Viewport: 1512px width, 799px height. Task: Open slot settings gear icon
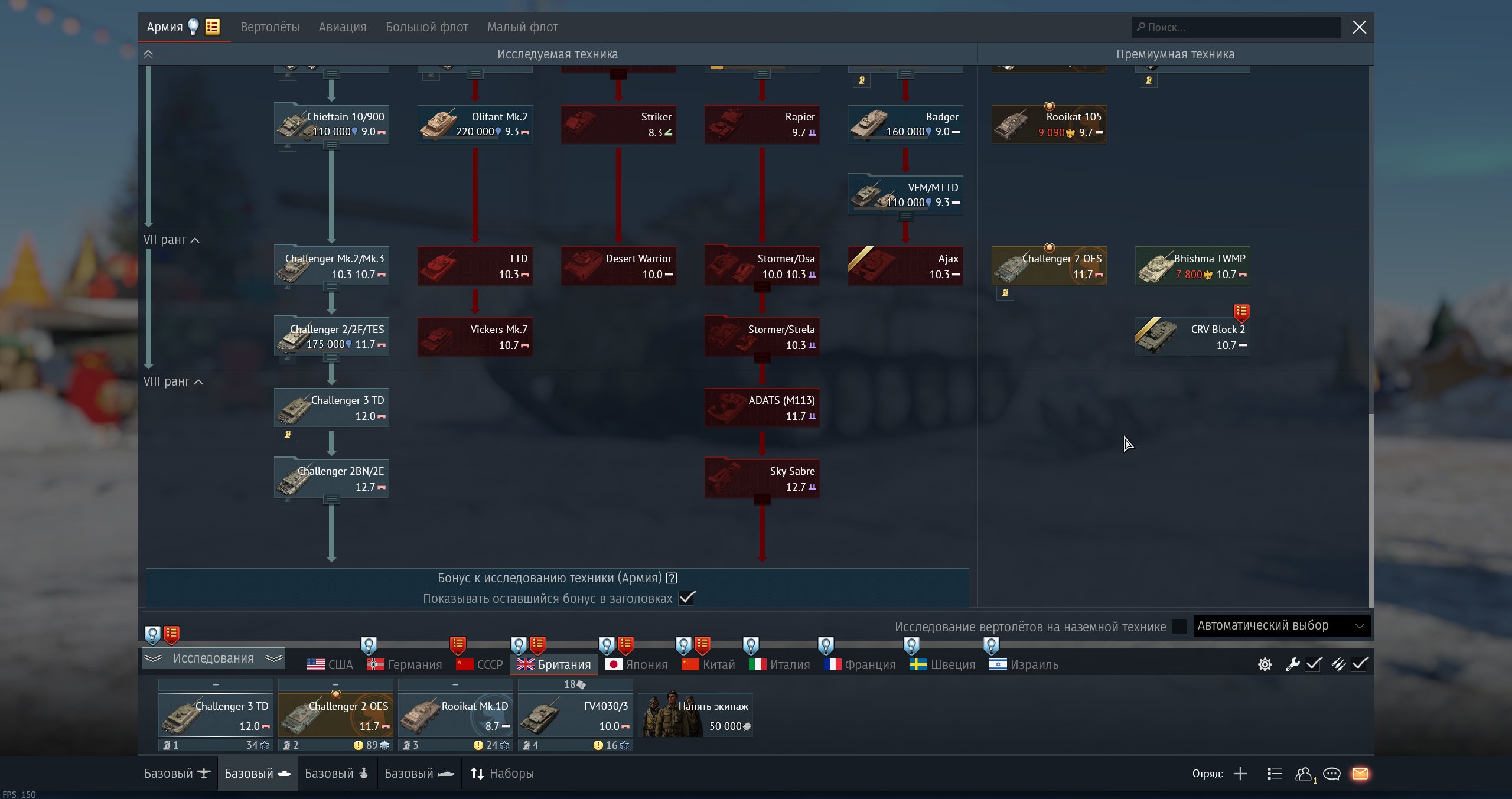(x=1265, y=664)
